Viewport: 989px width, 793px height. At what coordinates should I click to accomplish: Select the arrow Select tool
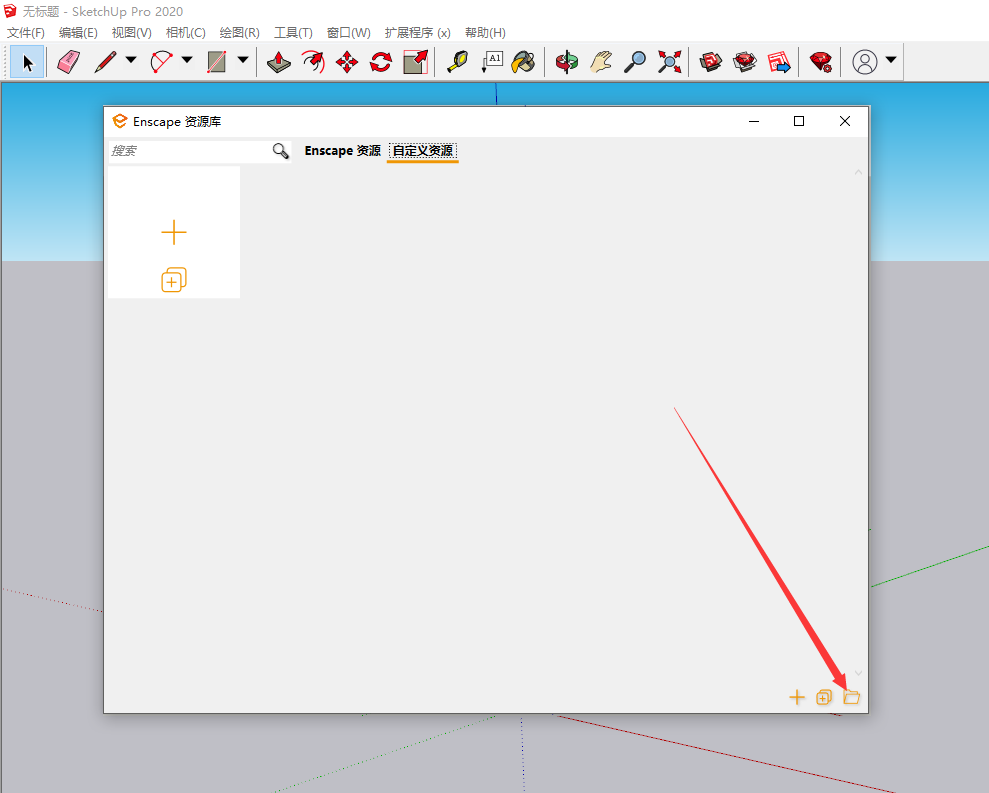pos(27,62)
